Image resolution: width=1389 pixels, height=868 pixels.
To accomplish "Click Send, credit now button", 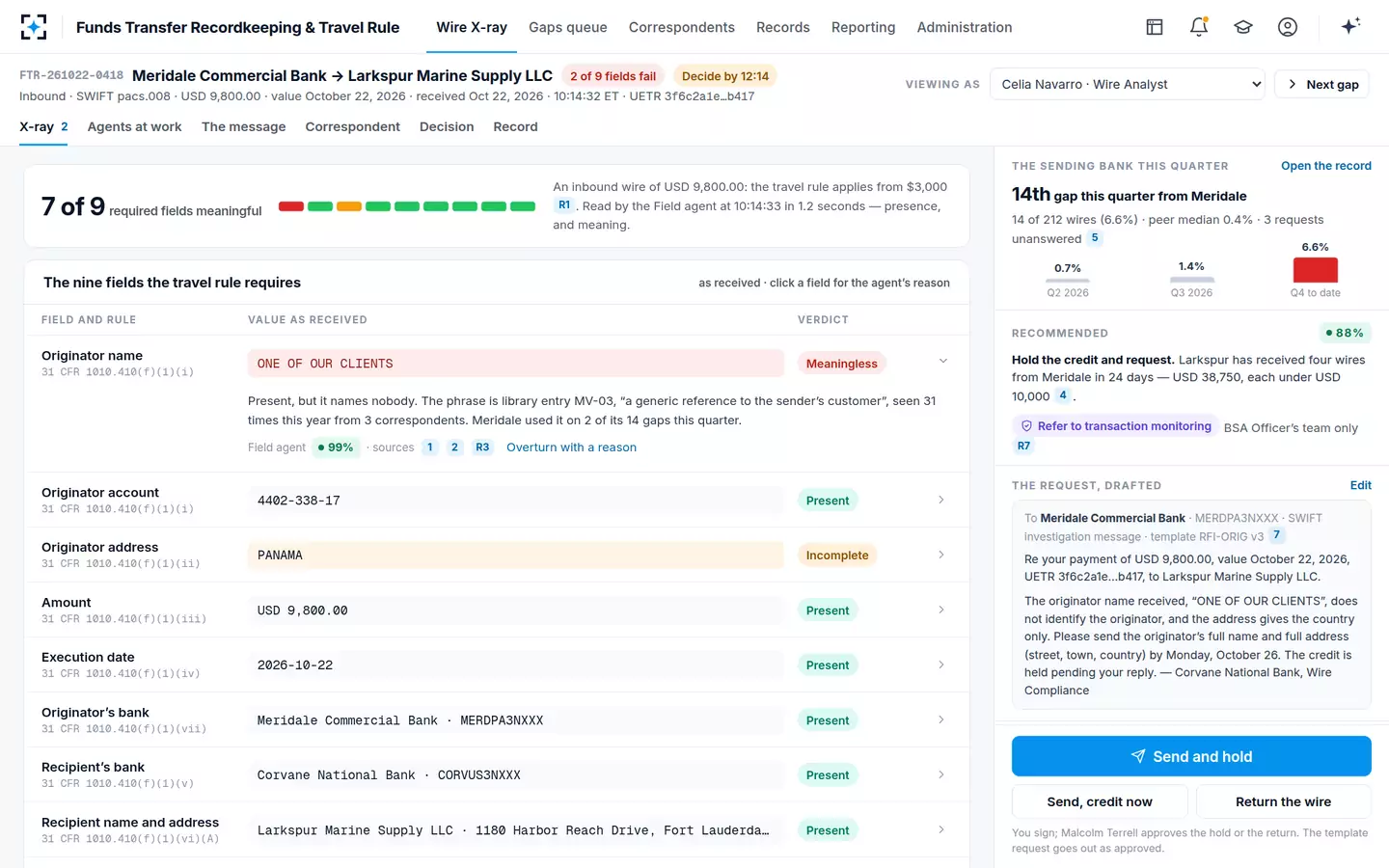I will pyautogui.click(x=1100, y=801).
